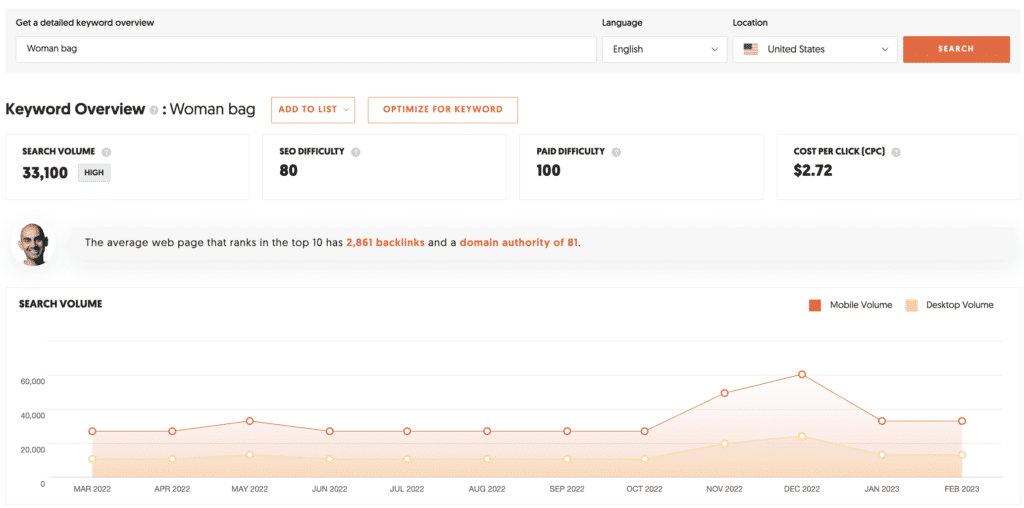Toggle Mobile Volume legend series

pos(851,305)
